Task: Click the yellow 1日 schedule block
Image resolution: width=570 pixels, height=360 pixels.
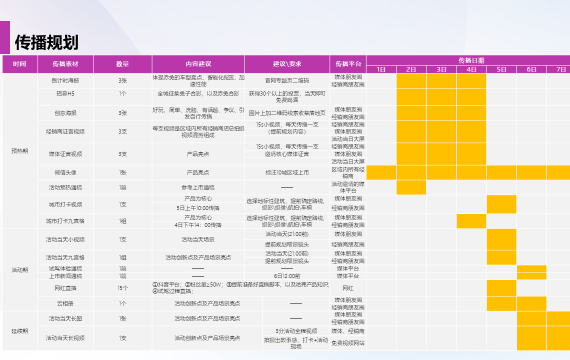Action: (381, 172)
